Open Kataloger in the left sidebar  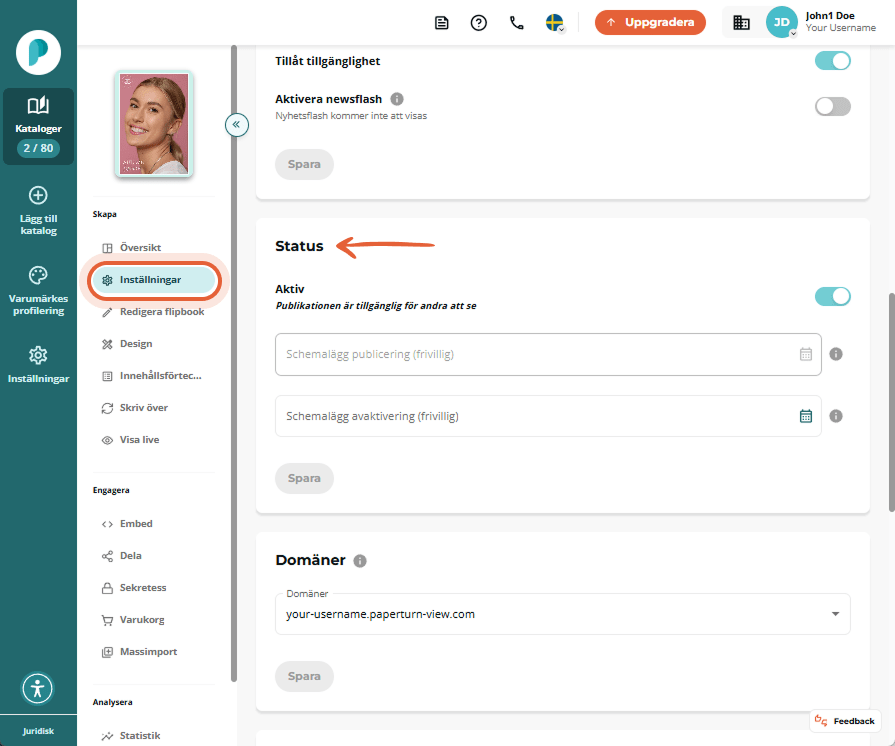(38, 127)
